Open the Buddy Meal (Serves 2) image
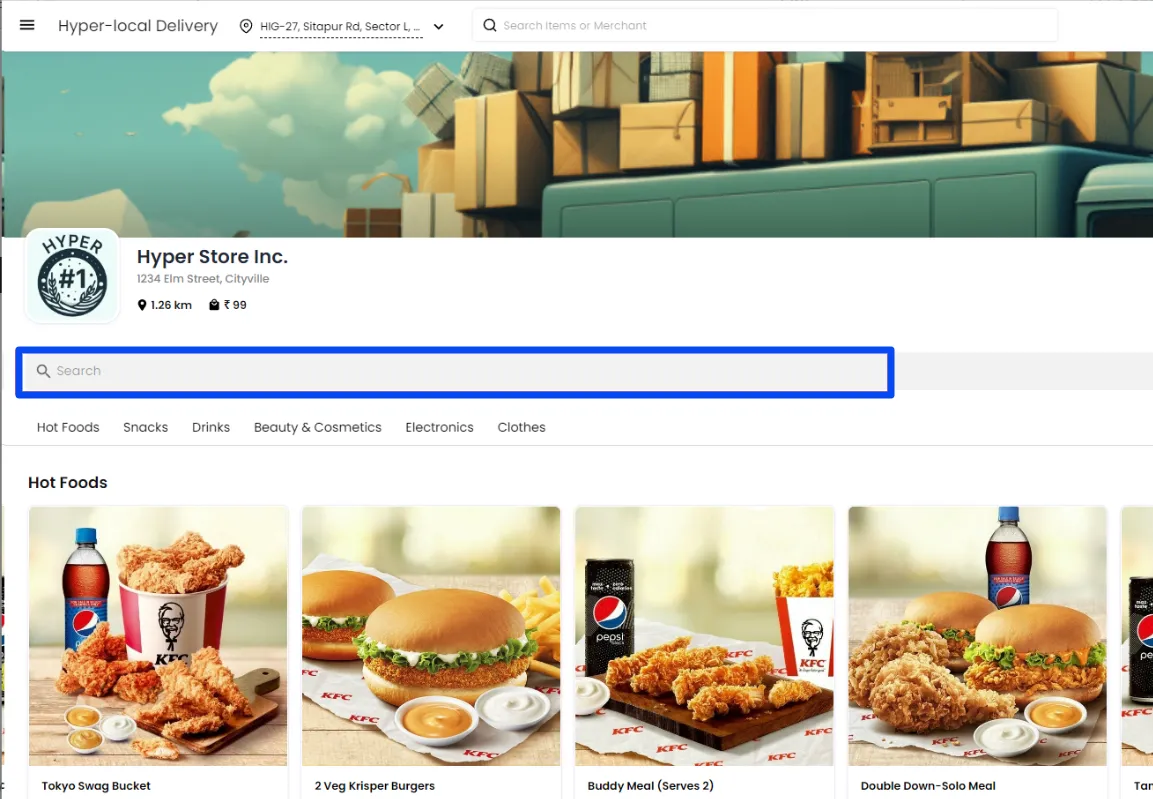This screenshot has width=1153, height=799. click(x=704, y=636)
